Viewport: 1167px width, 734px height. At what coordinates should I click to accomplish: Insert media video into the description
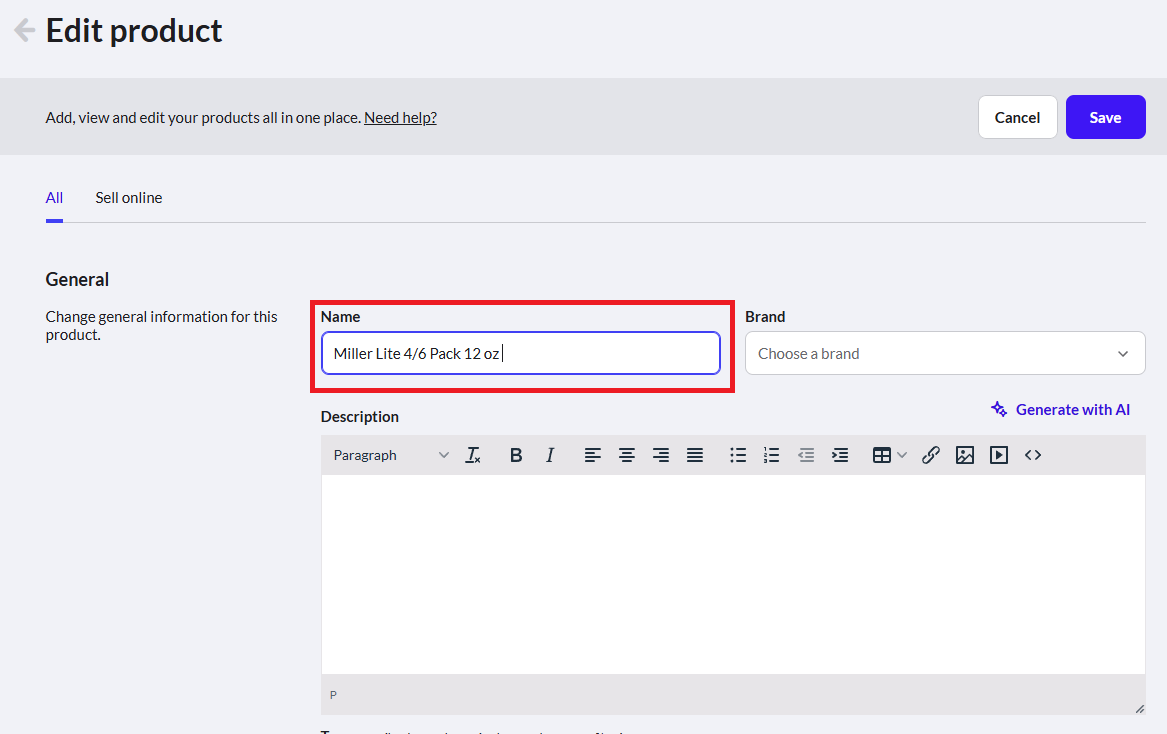[x=999, y=455]
